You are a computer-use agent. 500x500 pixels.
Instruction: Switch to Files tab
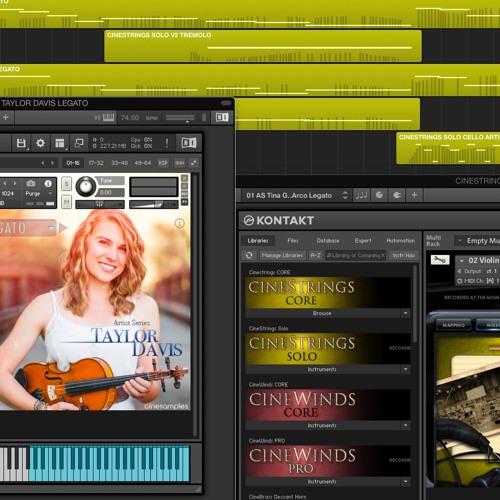pyautogui.click(x=293, y=240)
